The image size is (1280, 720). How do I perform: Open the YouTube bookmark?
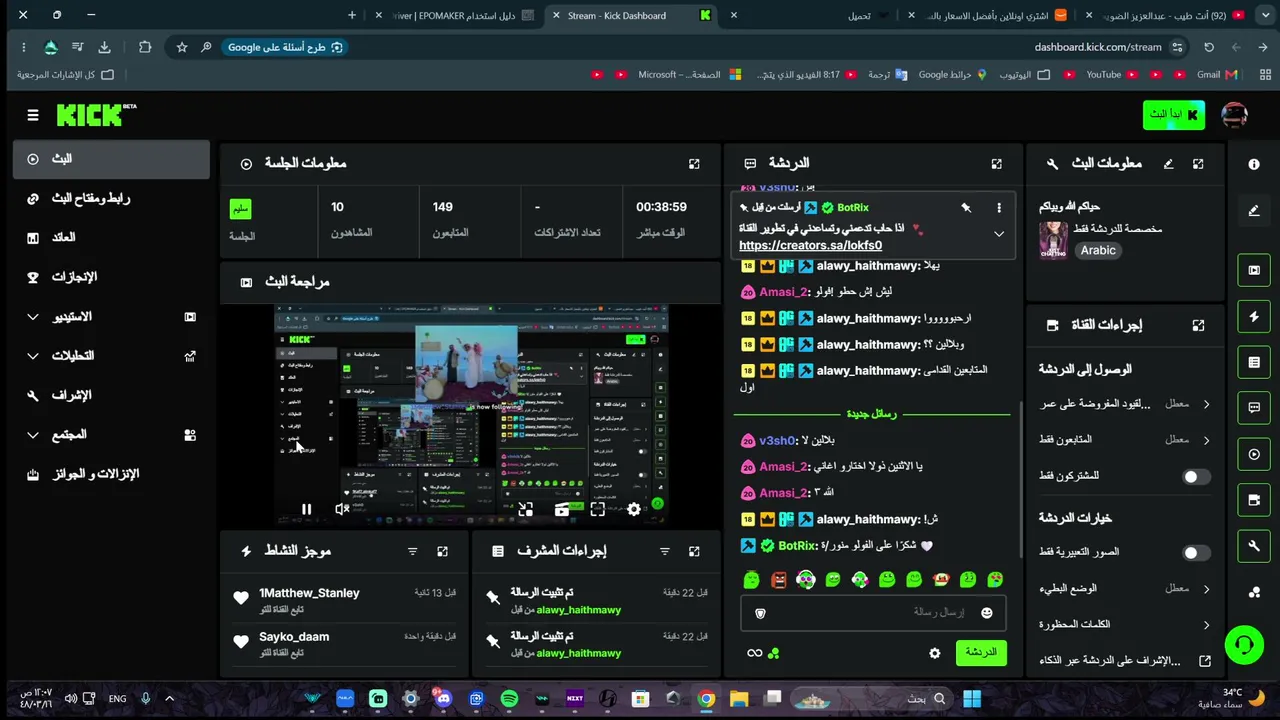click(x=1112, y=75)
